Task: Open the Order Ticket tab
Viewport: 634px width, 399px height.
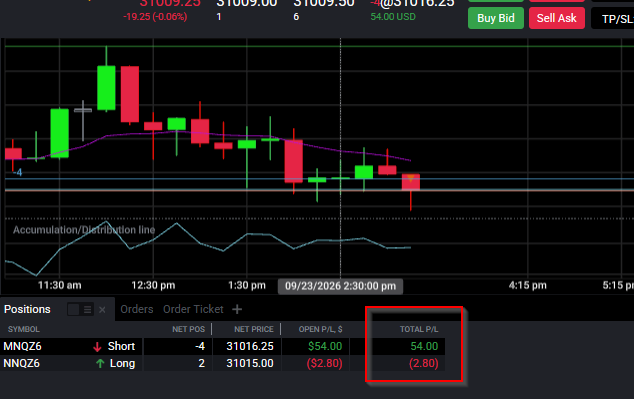Action: [x=193, y=309]
